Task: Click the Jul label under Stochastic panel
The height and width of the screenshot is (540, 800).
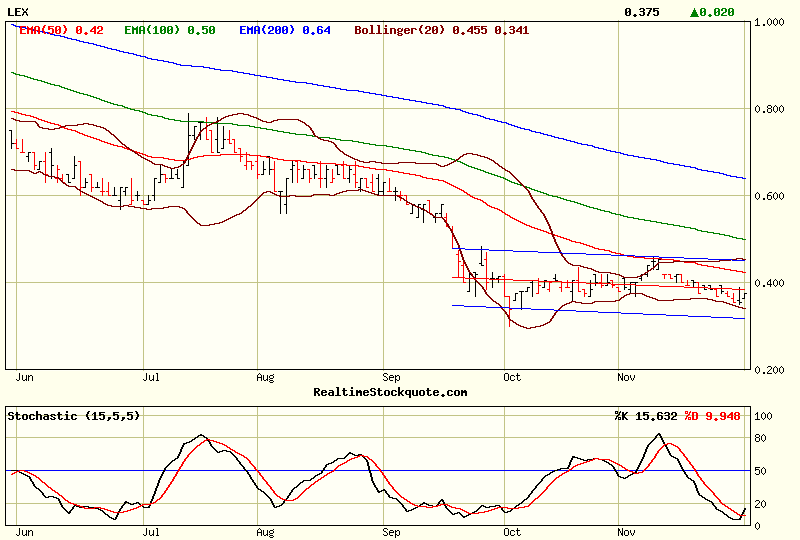Action: click(153, 534)
